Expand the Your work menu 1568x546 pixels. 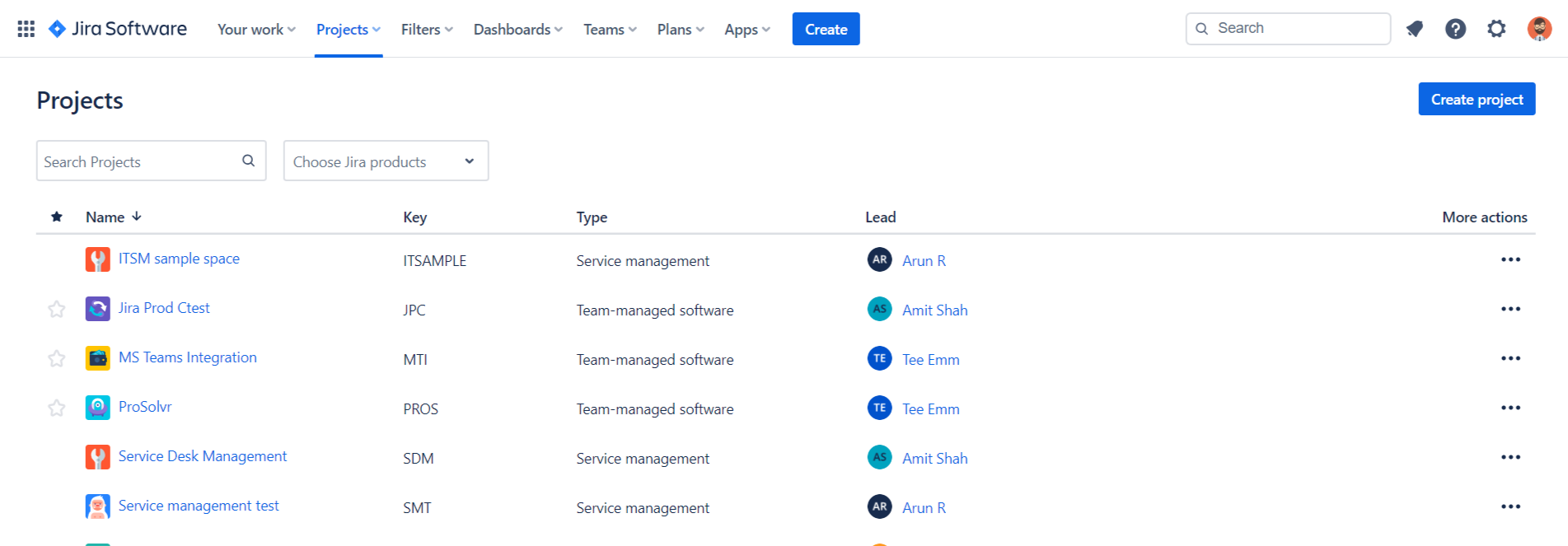[256, 30]
